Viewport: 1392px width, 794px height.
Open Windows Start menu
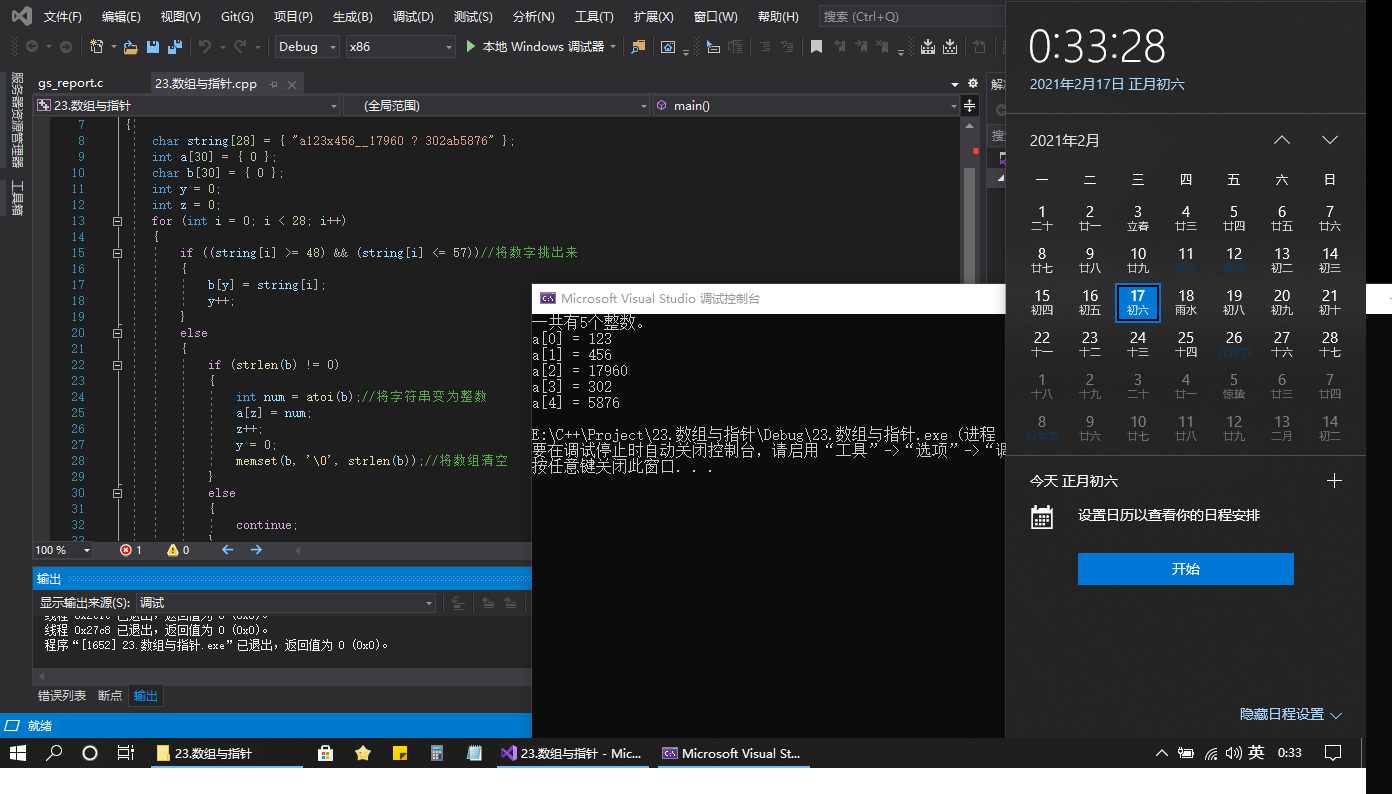(x=18, y=753)
